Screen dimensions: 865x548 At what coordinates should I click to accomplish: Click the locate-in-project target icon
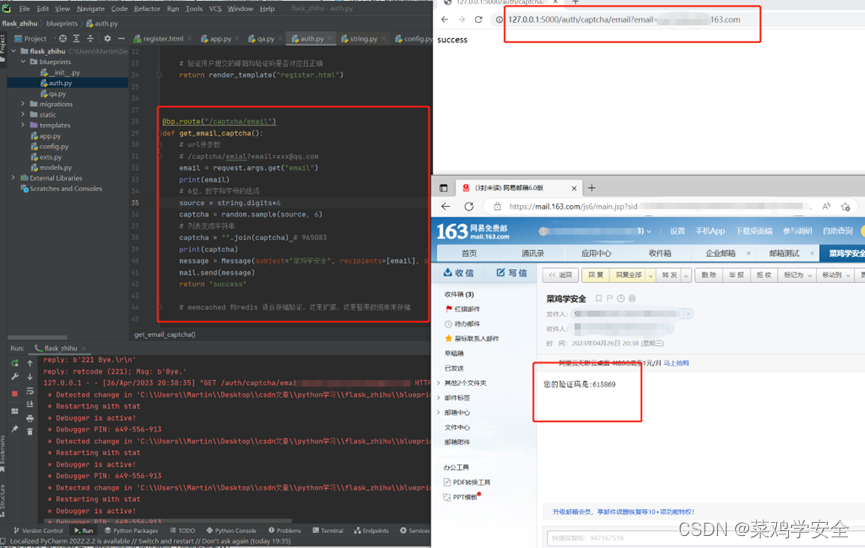tap(63, 39)
